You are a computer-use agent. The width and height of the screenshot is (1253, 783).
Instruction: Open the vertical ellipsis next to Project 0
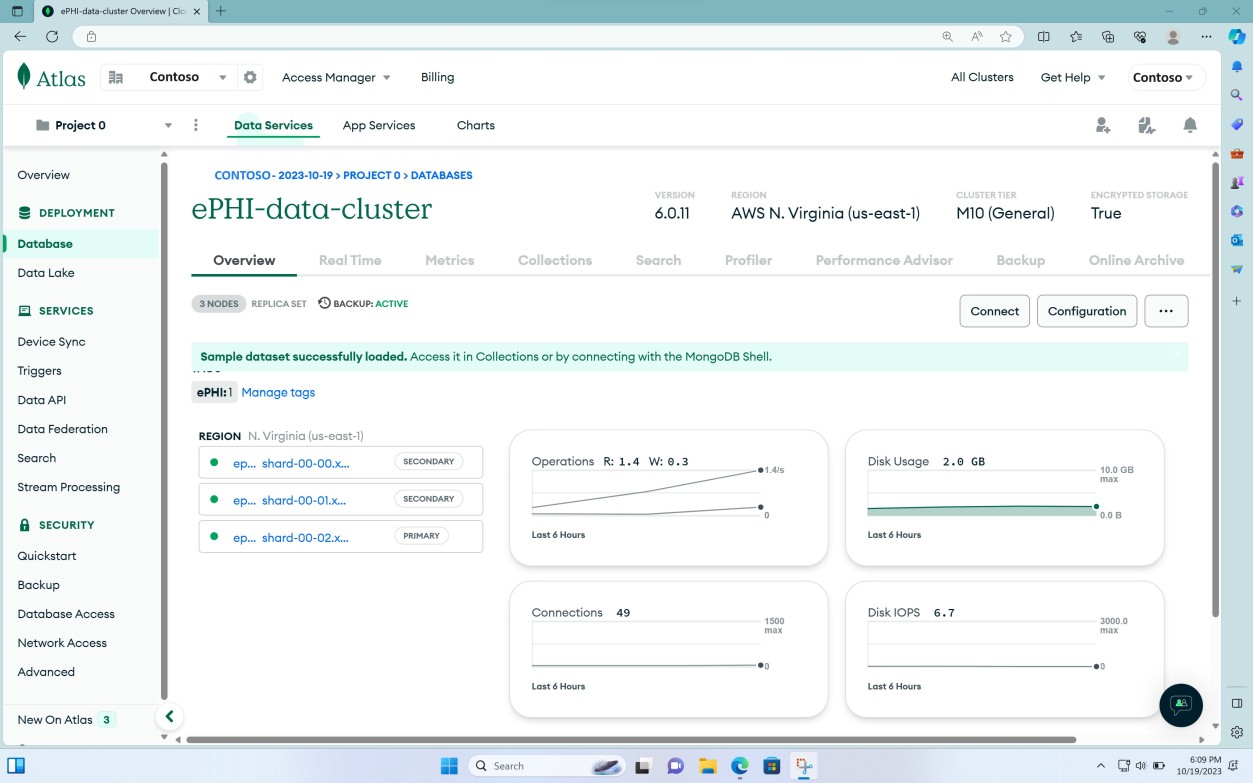click(x=196, y=124)
